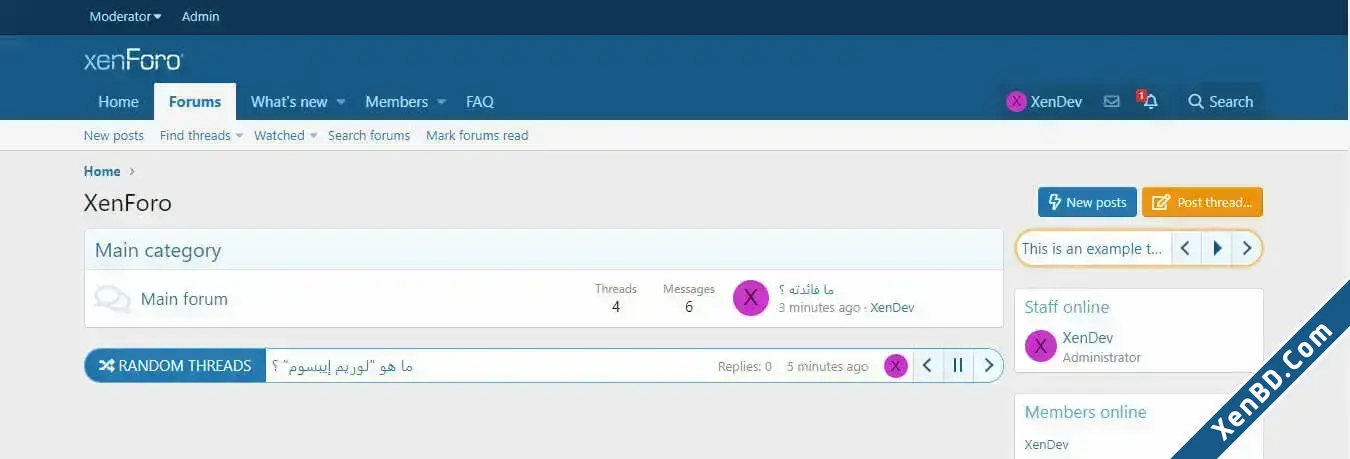Expand the Members dropdown arrow

[441, 102]
